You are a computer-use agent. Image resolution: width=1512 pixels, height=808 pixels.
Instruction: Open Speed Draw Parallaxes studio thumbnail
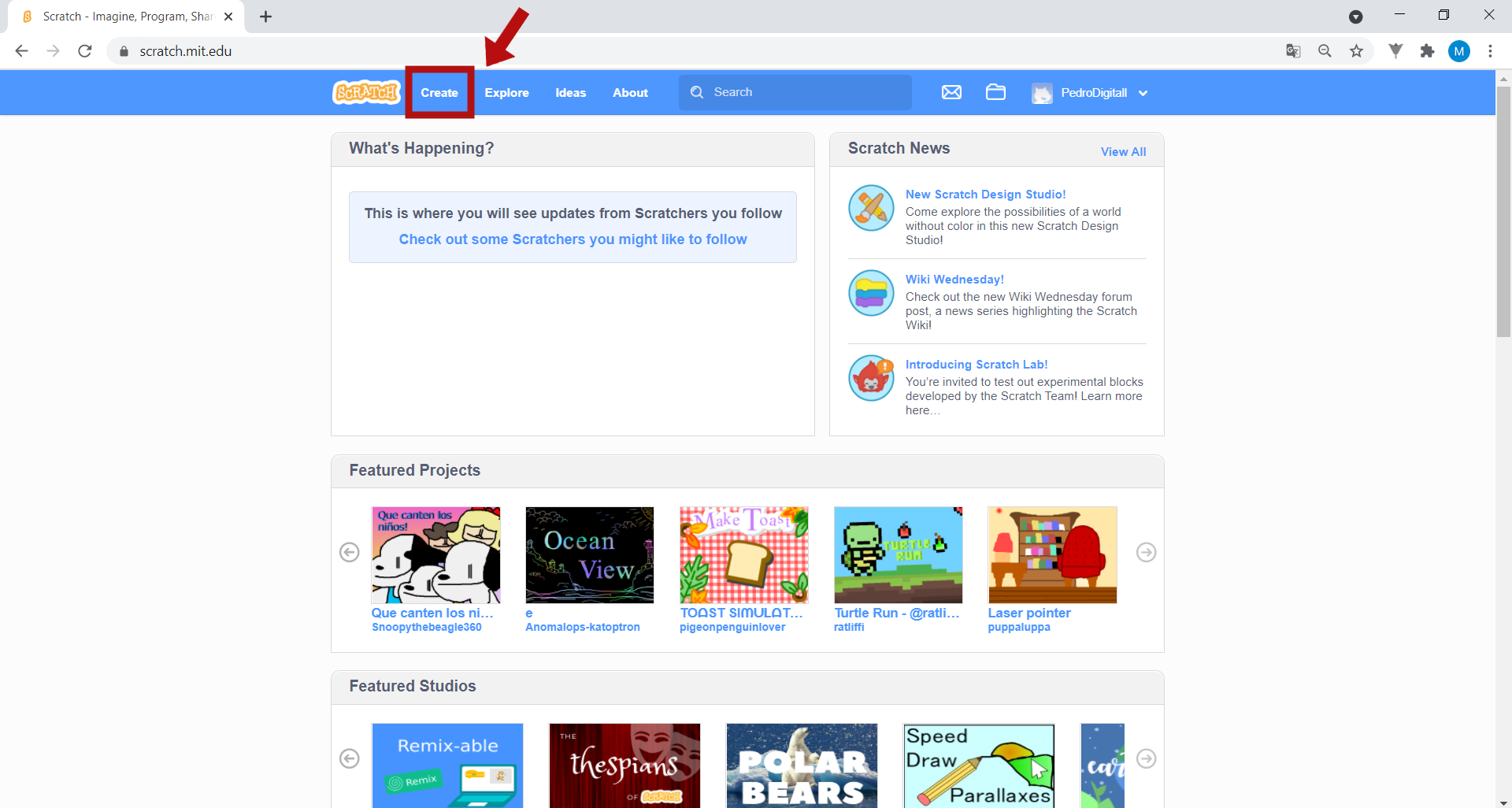click(979, 765)
